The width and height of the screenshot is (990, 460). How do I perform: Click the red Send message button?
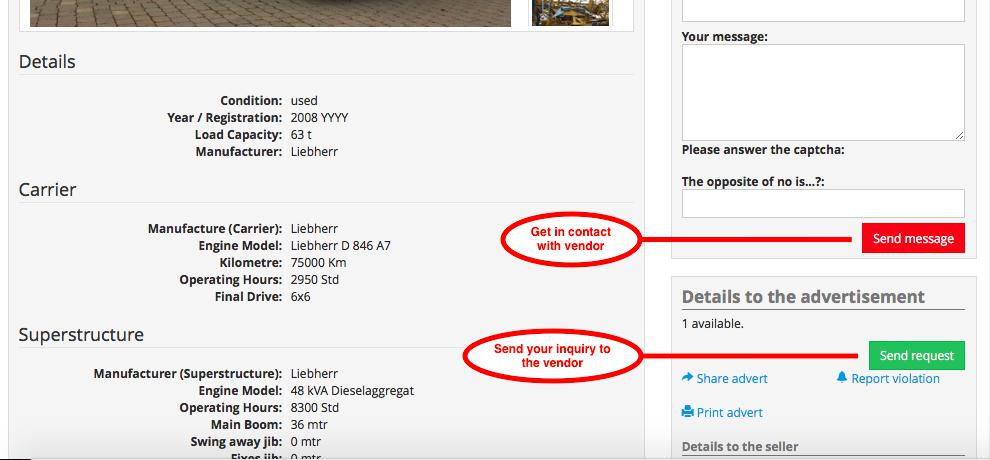click(x=913, y=238)
